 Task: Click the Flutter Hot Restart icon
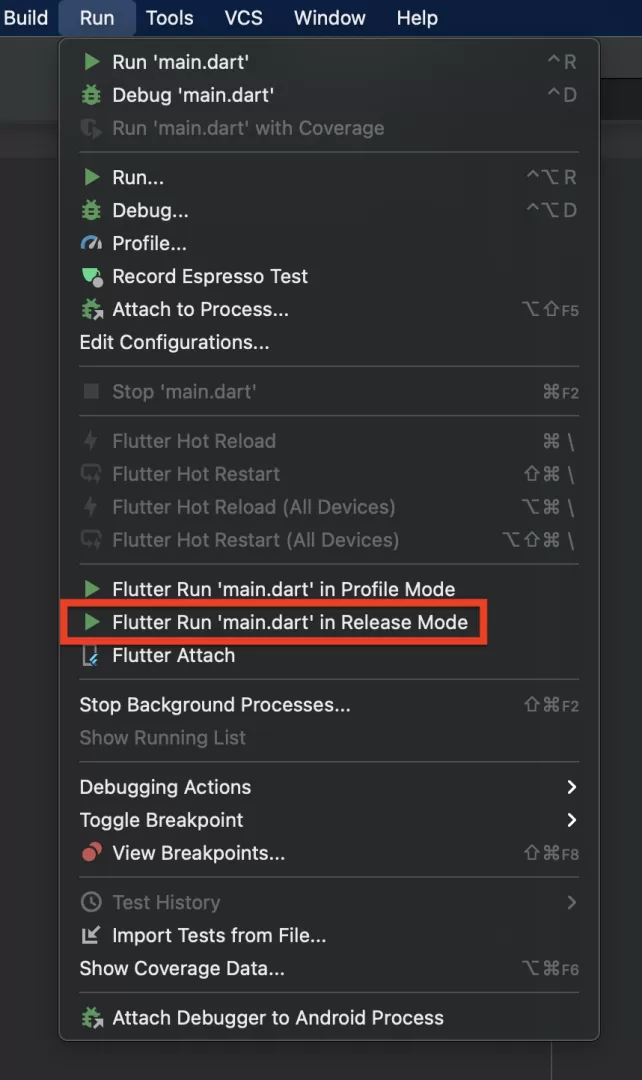91,473
